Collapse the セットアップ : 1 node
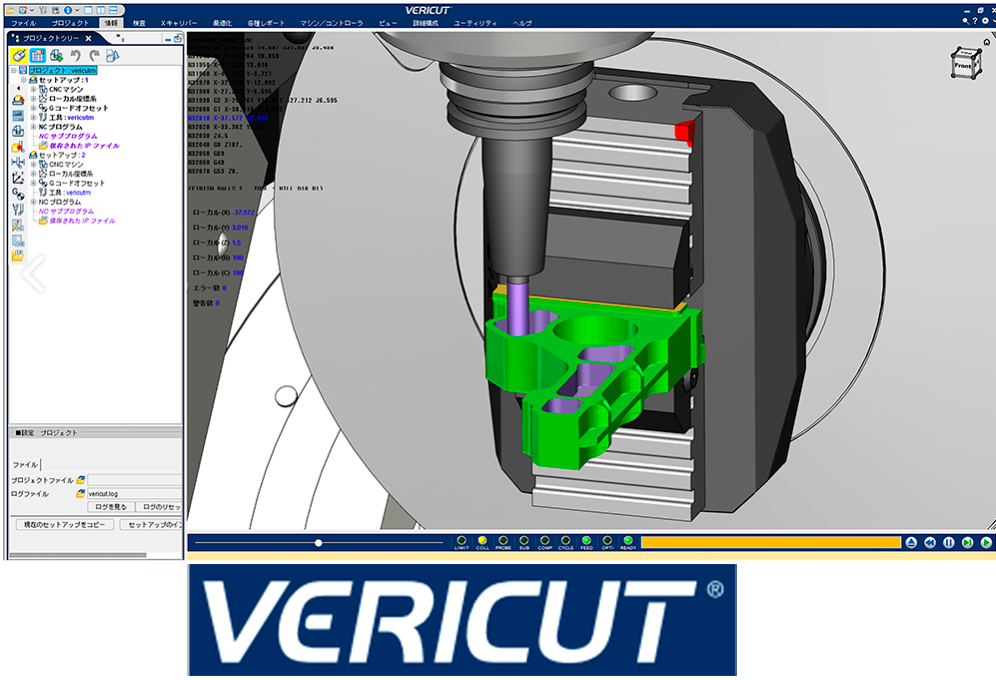996x680 pixels. [24, 80]
